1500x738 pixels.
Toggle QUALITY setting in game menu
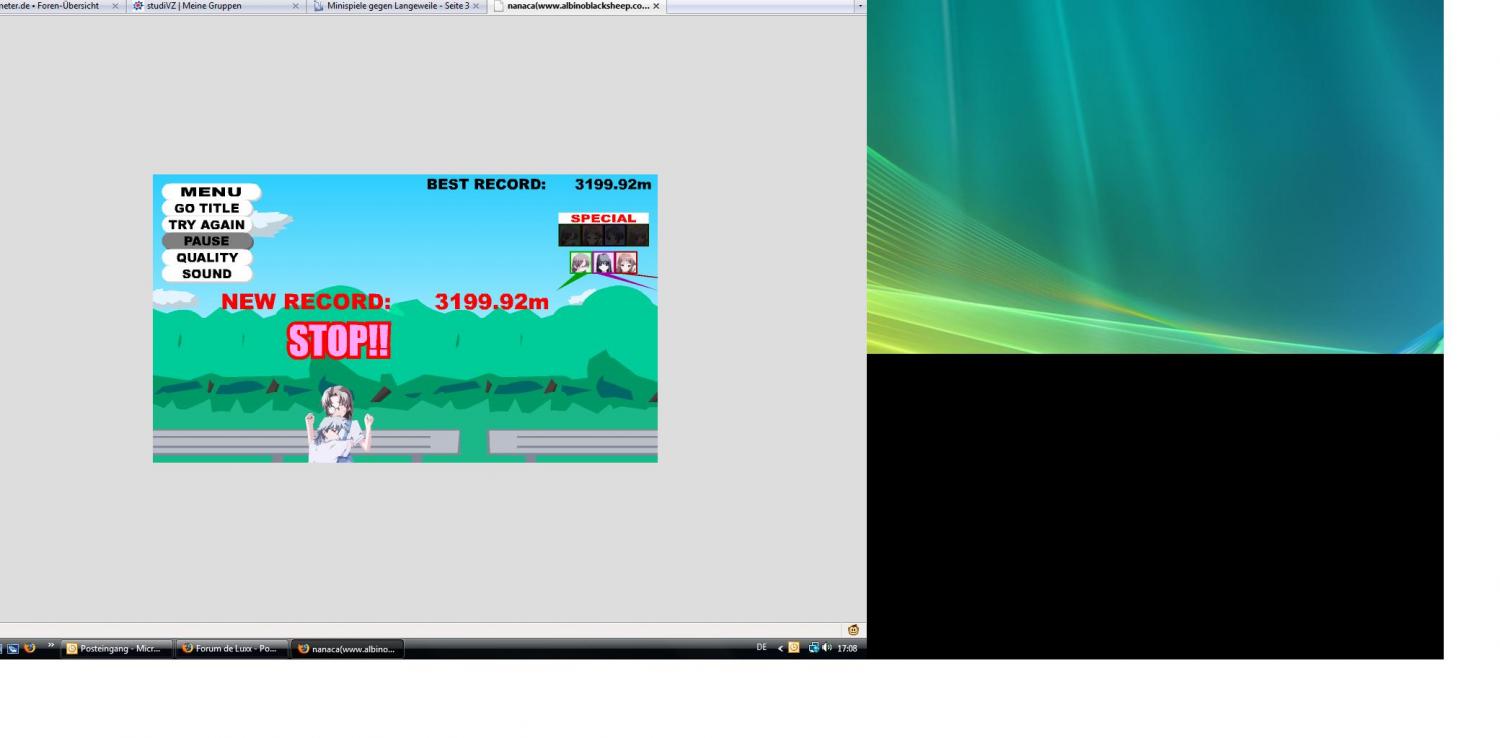(x=207, y=258)
